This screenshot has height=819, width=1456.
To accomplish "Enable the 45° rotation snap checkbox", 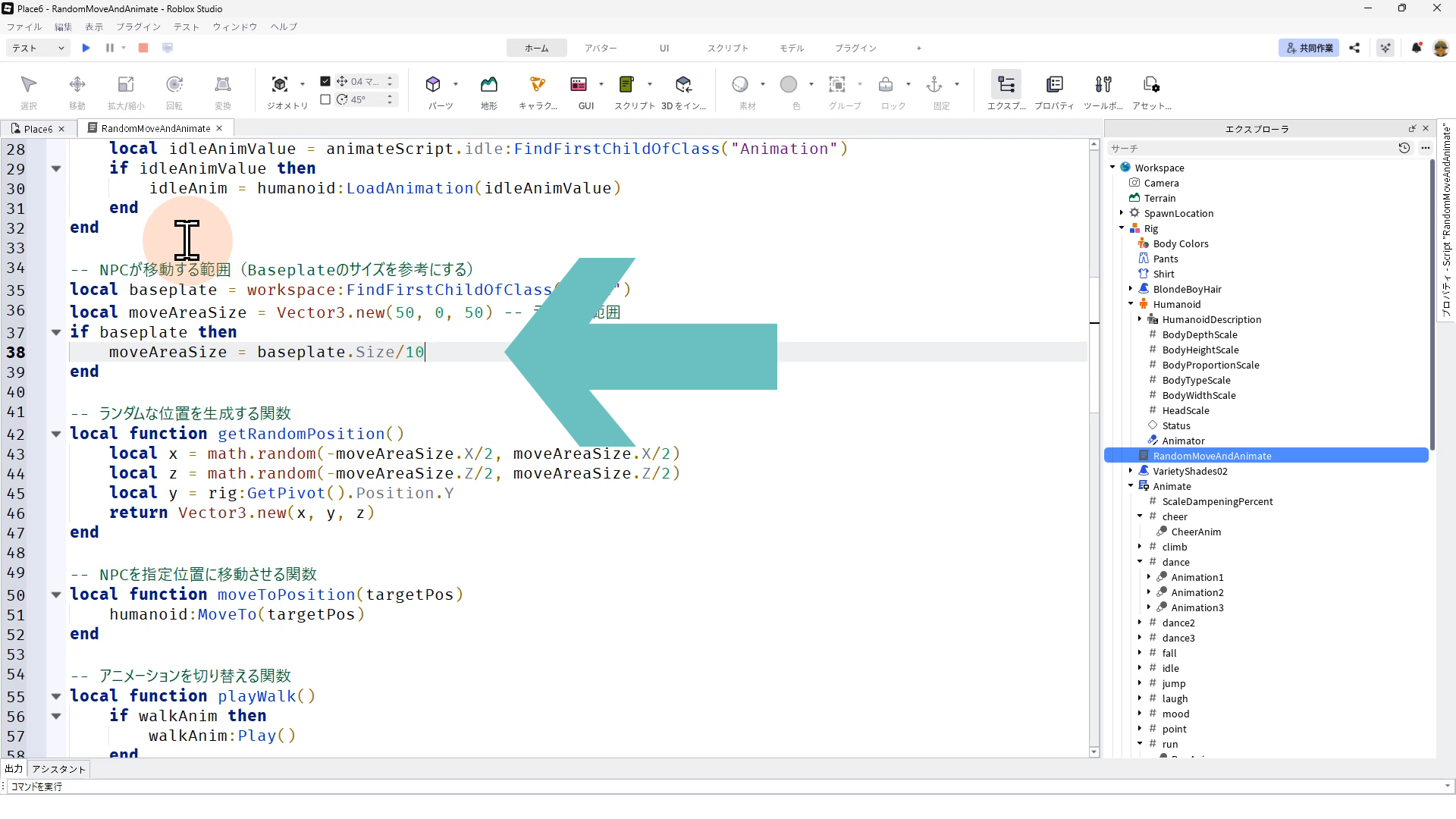I will 325,99.
